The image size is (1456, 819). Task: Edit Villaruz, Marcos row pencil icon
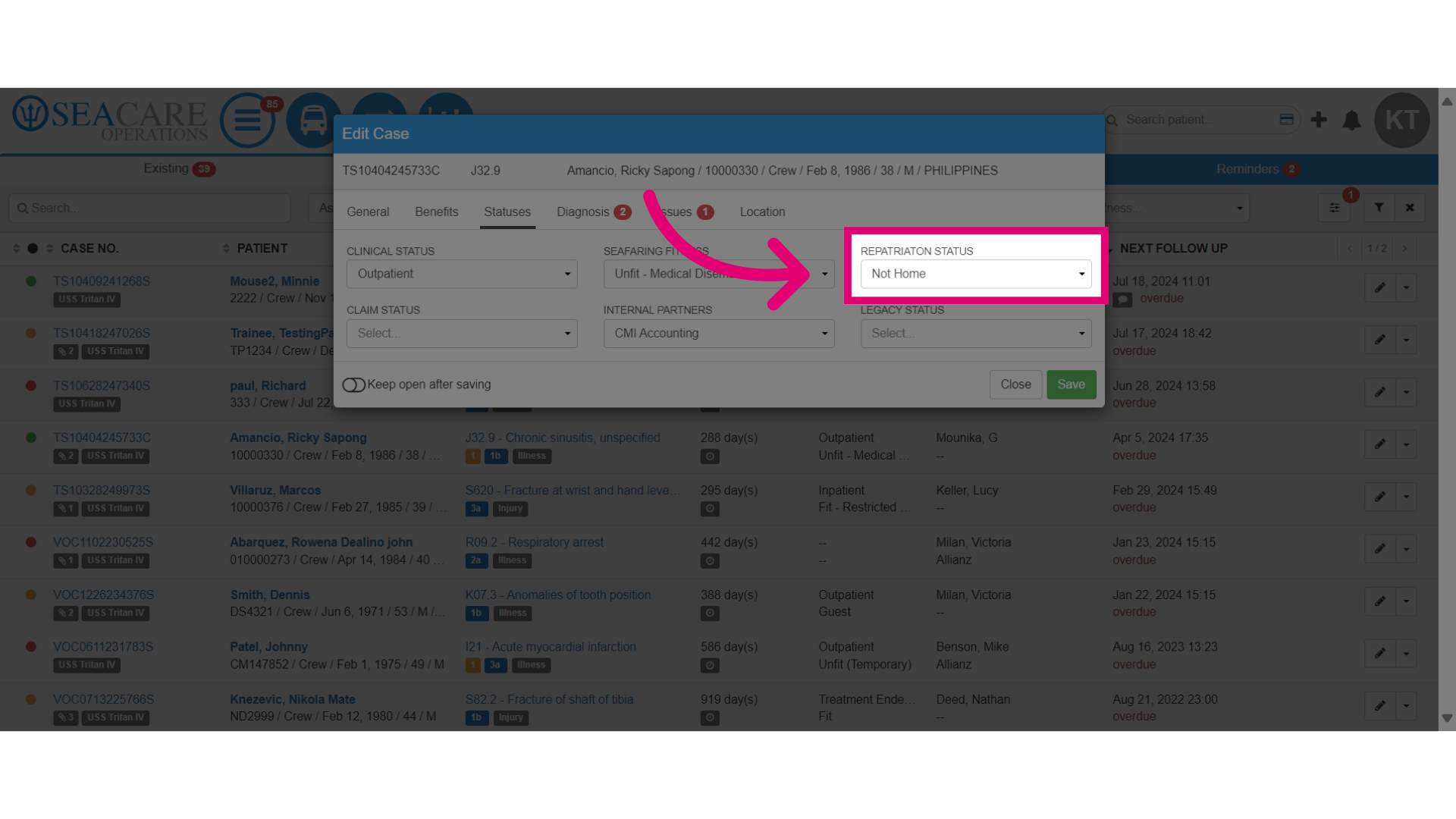point(1380,497)
